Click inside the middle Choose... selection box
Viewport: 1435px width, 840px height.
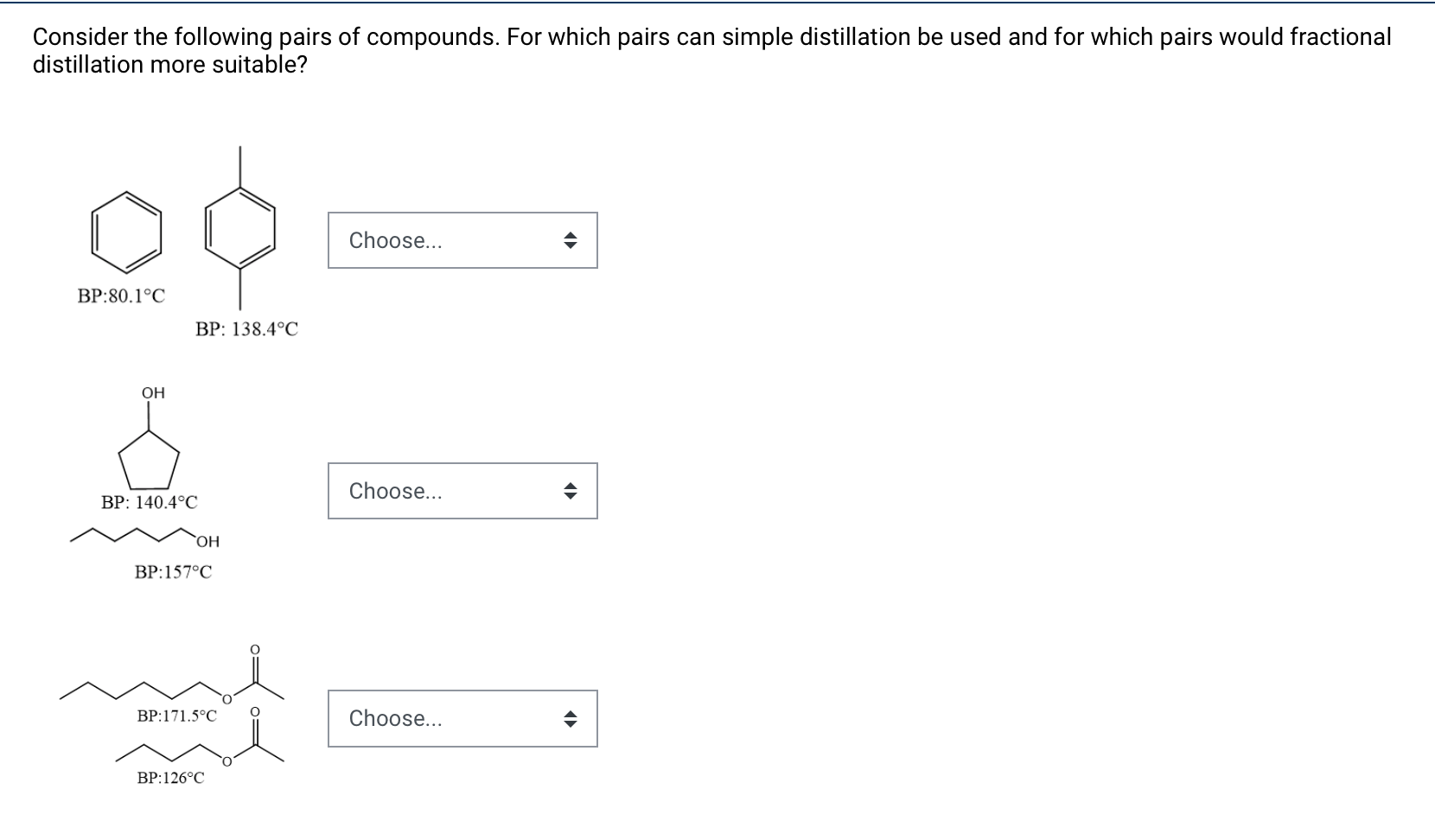432,491
